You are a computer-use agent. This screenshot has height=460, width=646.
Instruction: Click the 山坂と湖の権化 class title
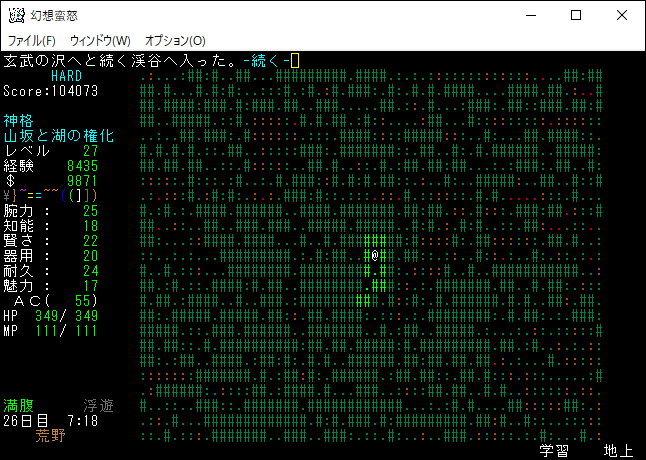click(59, 136)
